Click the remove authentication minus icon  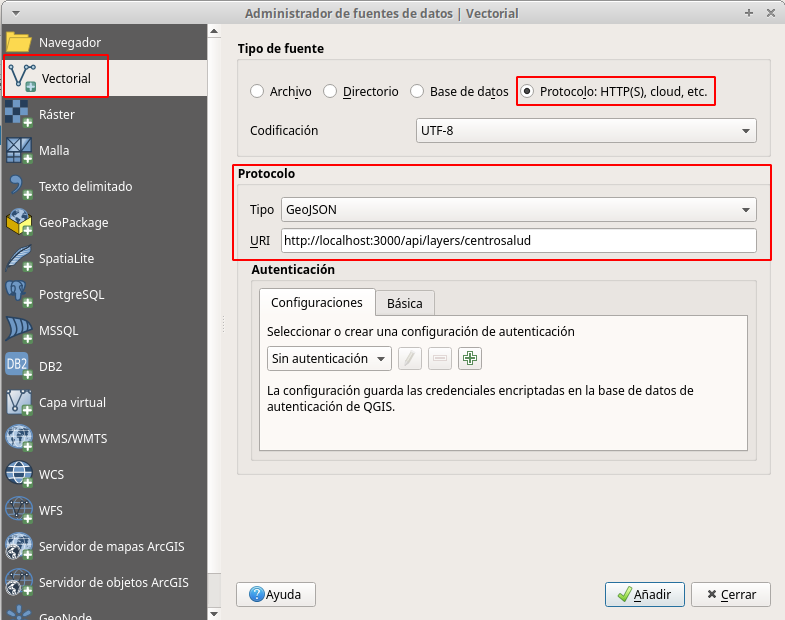tap(440, 359)
